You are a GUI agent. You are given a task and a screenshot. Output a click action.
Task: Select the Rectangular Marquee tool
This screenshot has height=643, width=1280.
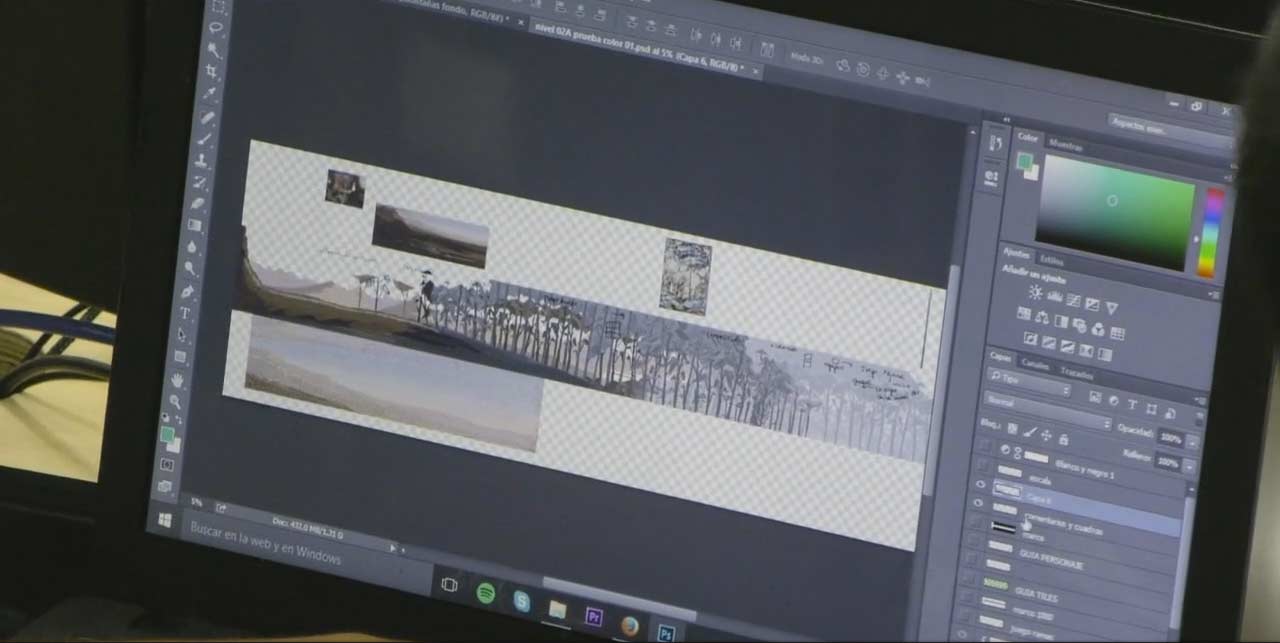click(217, 6)
